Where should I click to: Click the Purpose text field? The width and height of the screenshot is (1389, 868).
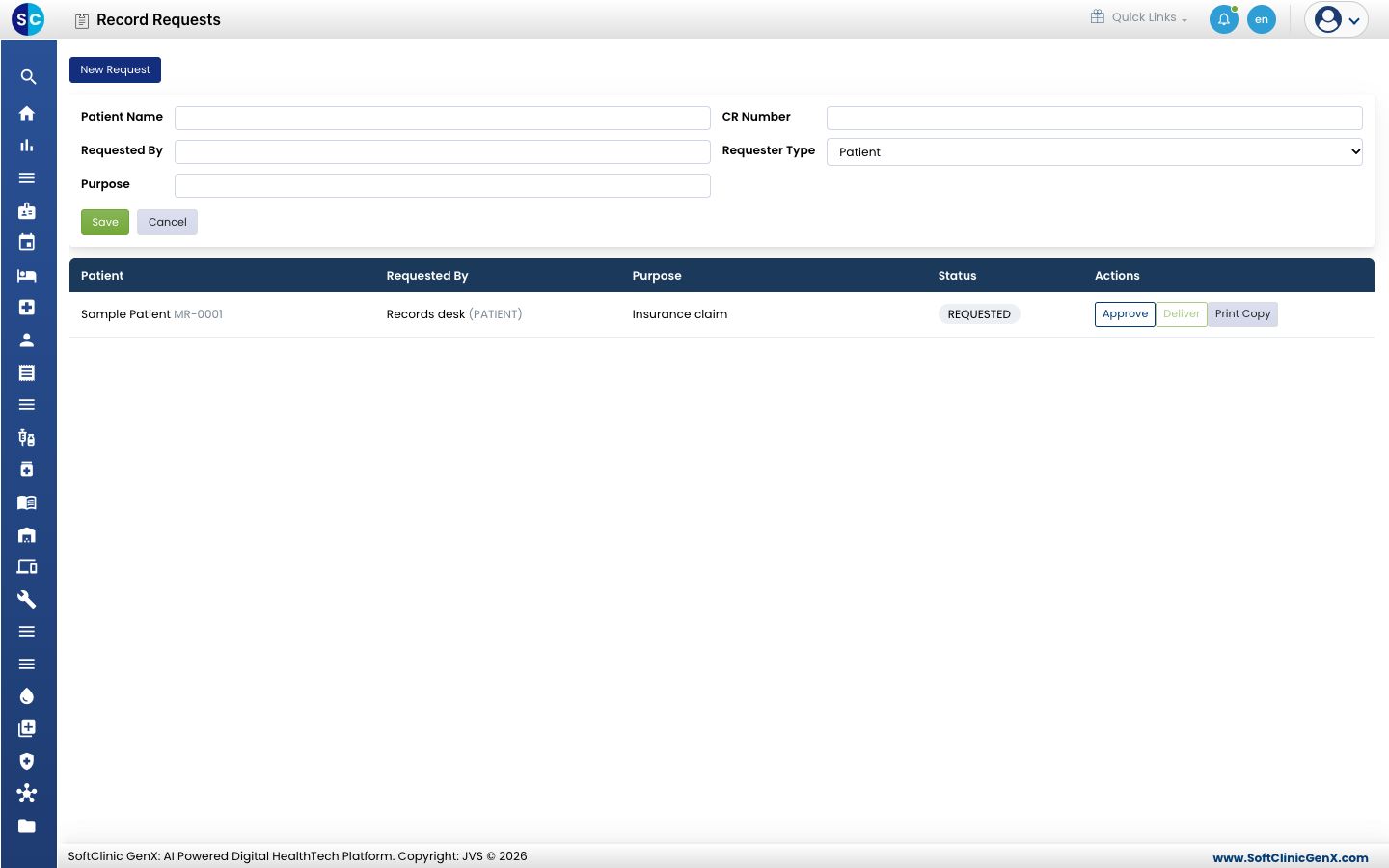pyautogui.click(x=443, y=185)
